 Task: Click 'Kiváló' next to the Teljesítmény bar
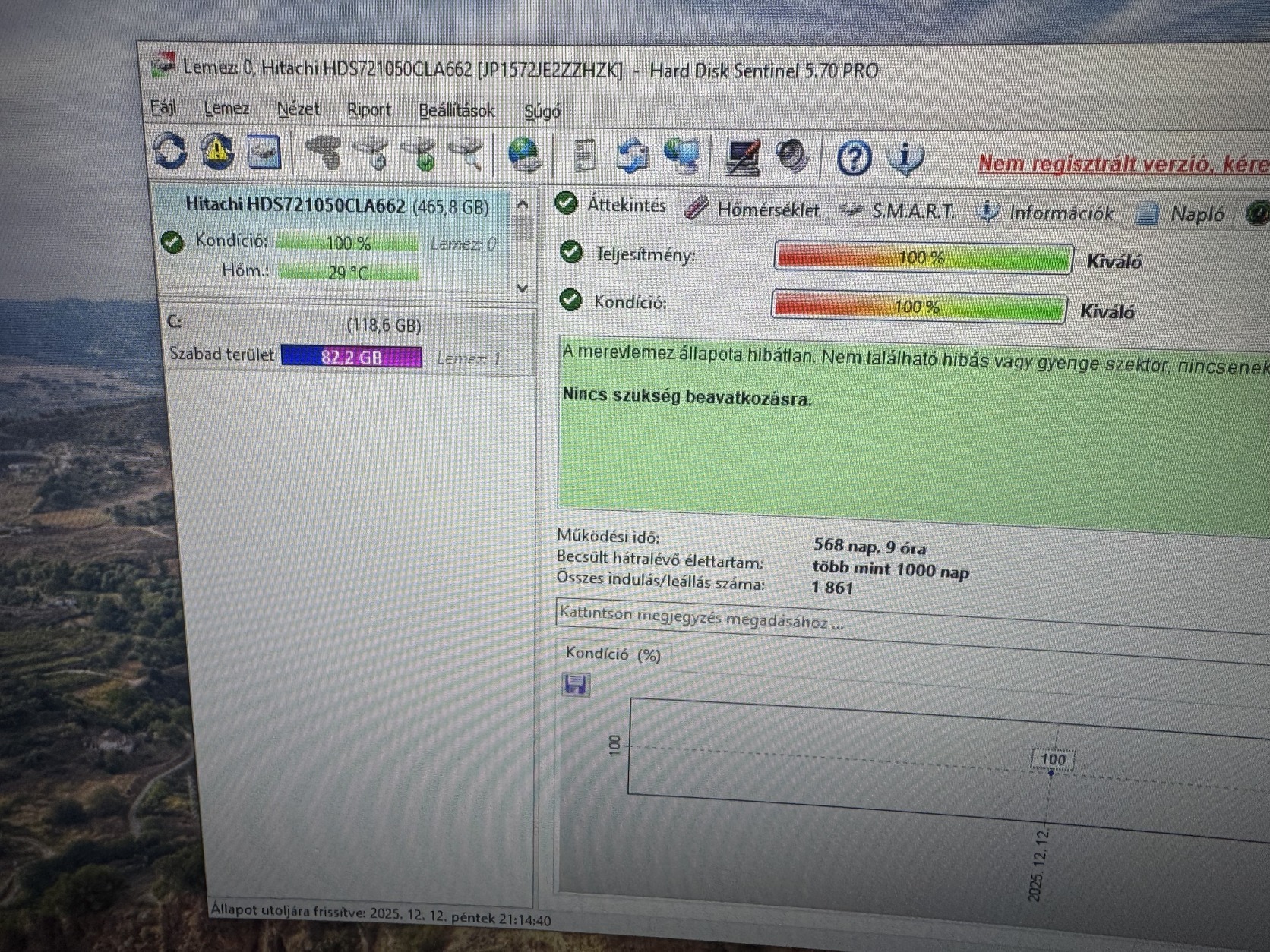[x=1114, y=262]
